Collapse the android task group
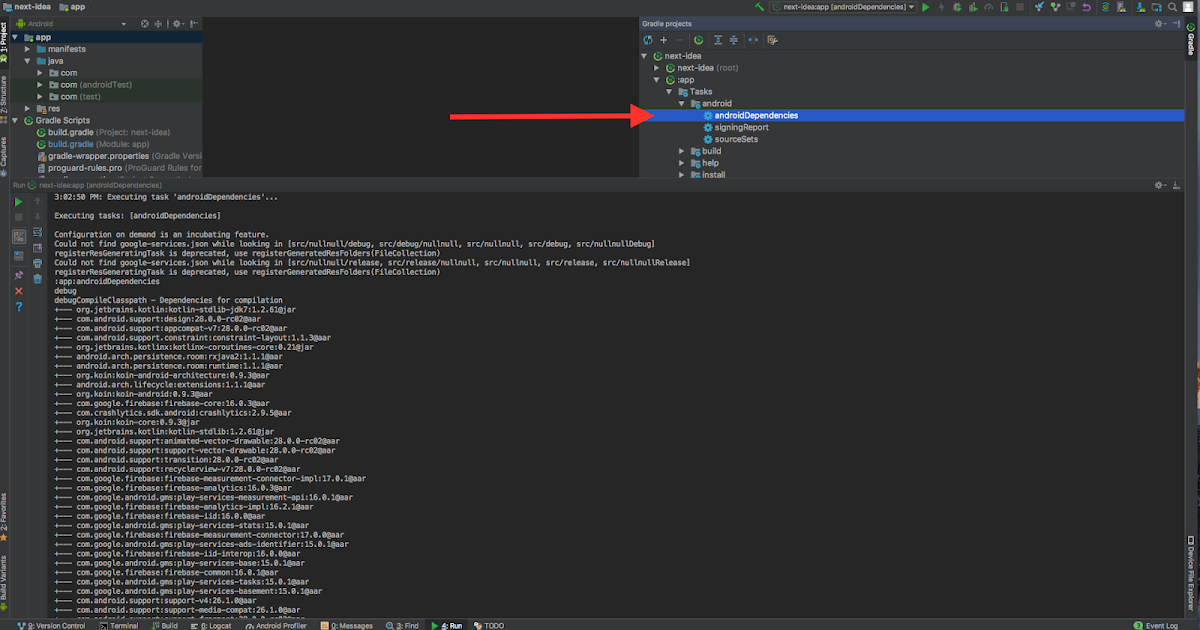 (x=682, y=103)
